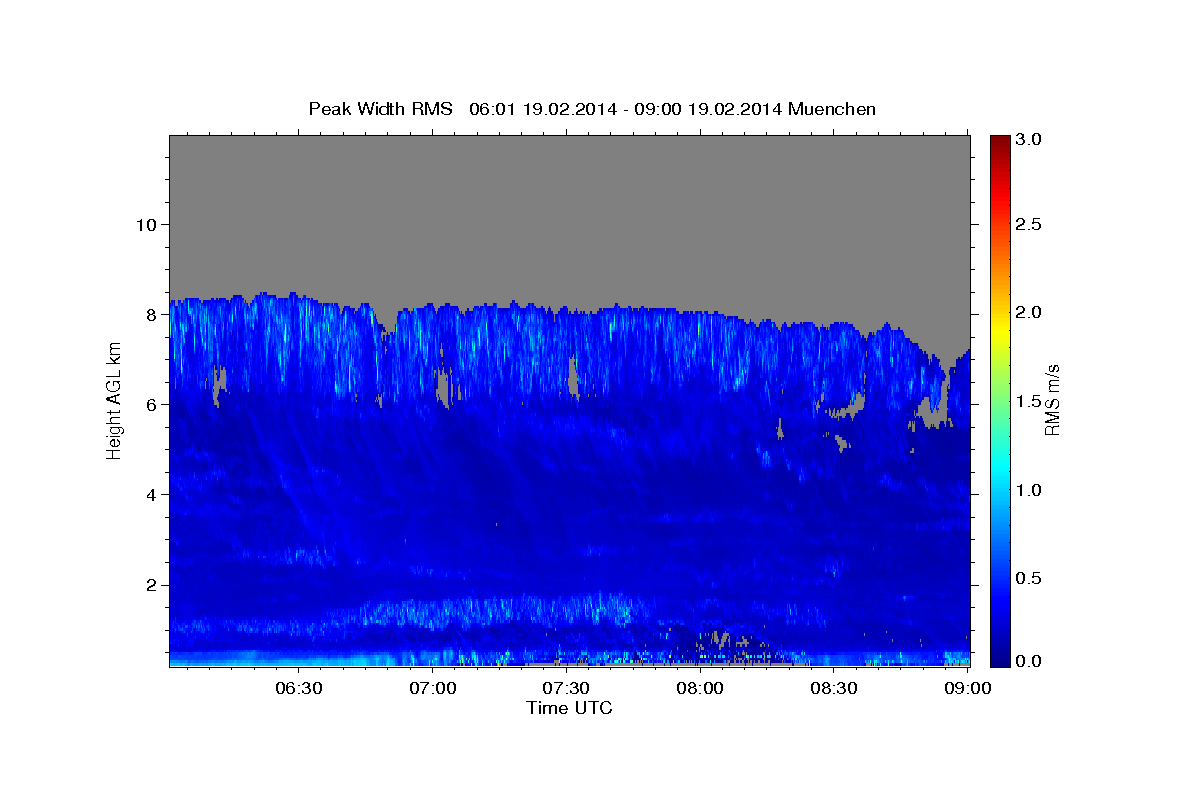The image size is (1200, 800).
Task: Click the 08:00 time tick label
Action: [x=700, y=689]
